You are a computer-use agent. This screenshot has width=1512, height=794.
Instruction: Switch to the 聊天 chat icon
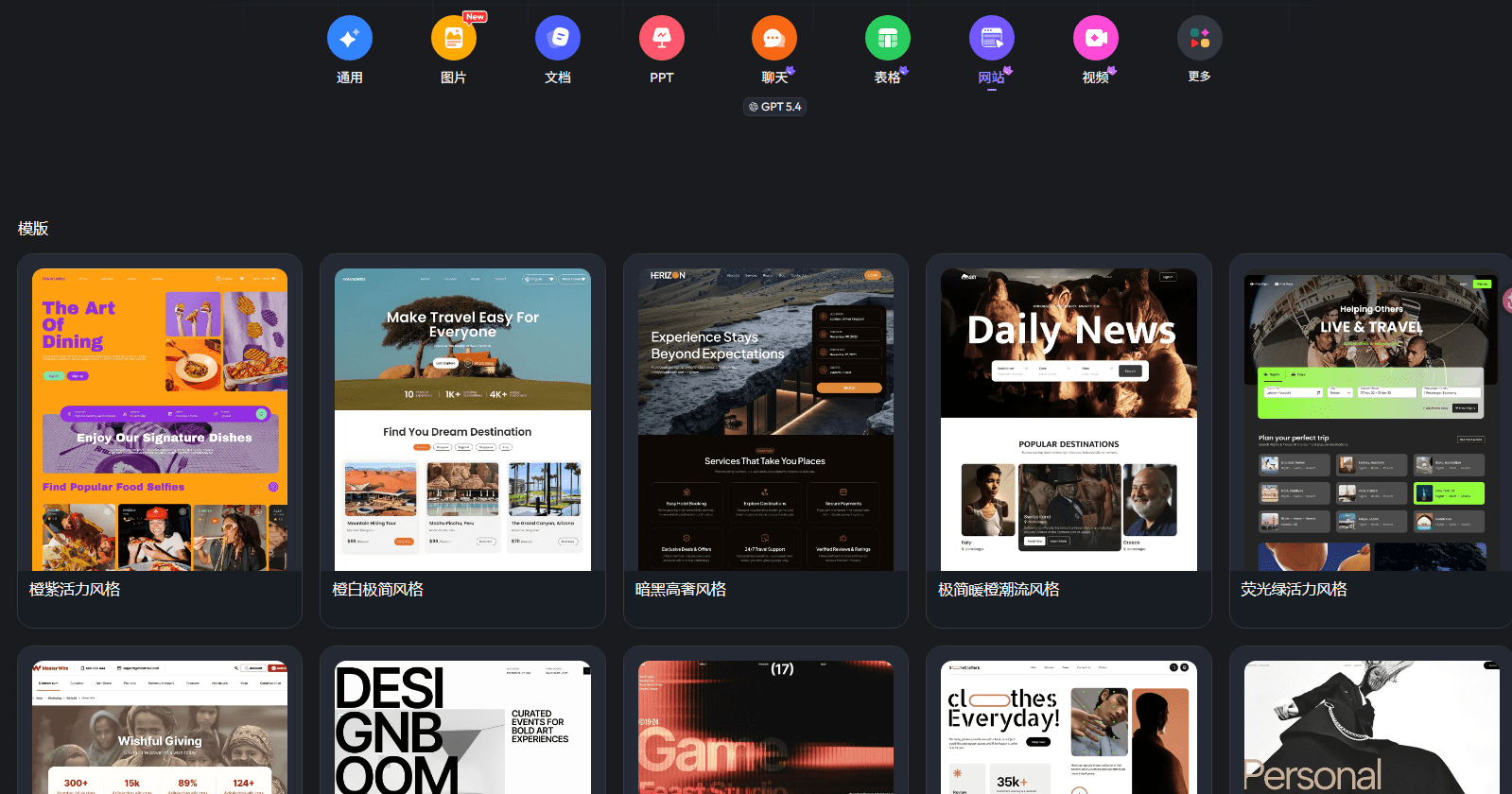(x=773, y=39)
